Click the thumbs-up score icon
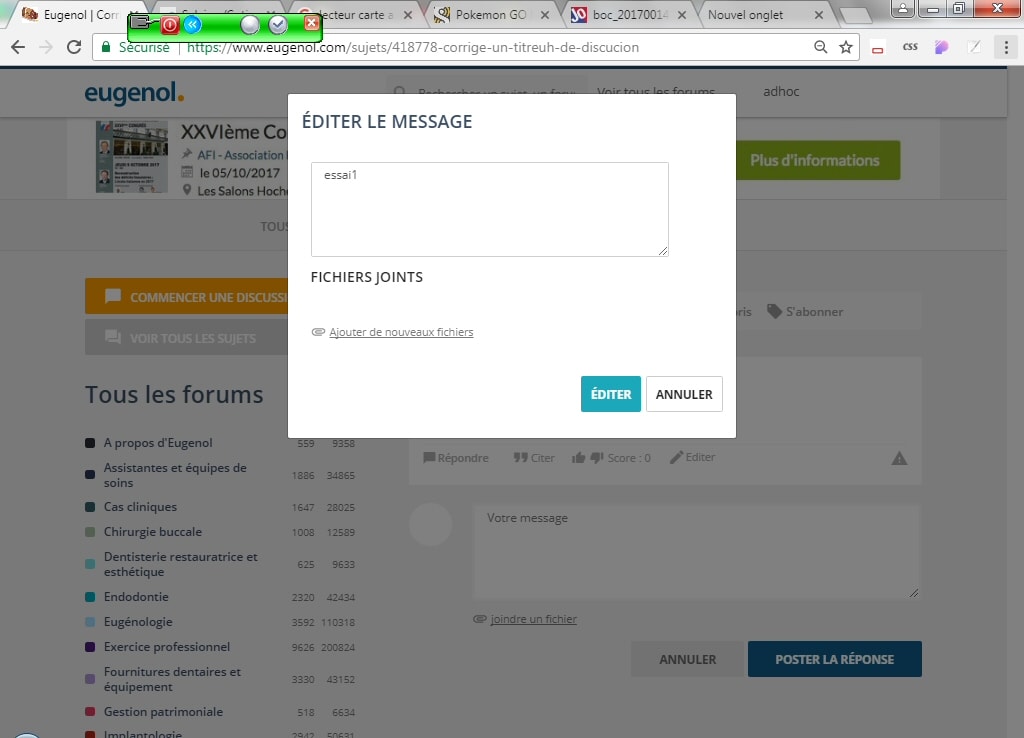This screenshot has height=738, width=1024. tap(578, 458)
